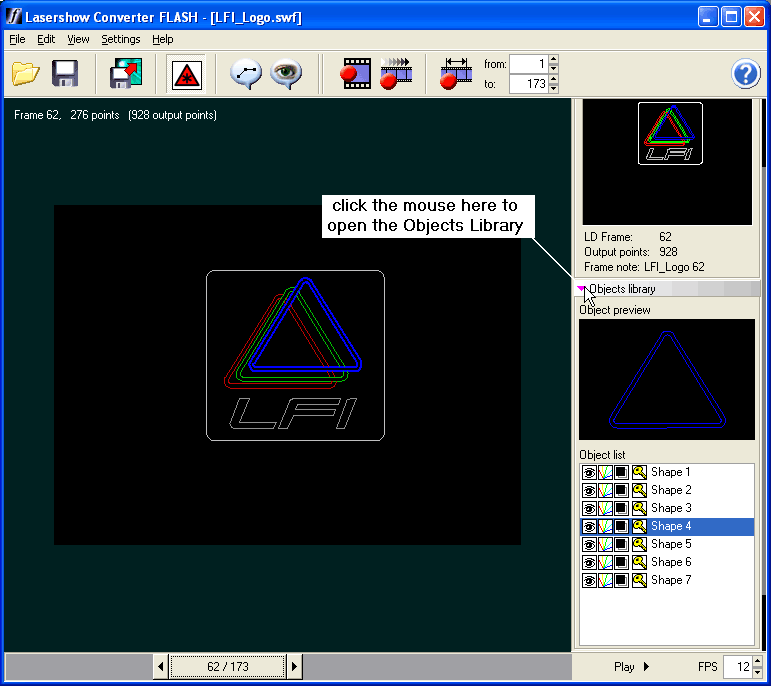Click the color lines icon for Shape 1
The image size is (771, 686).
605,473
